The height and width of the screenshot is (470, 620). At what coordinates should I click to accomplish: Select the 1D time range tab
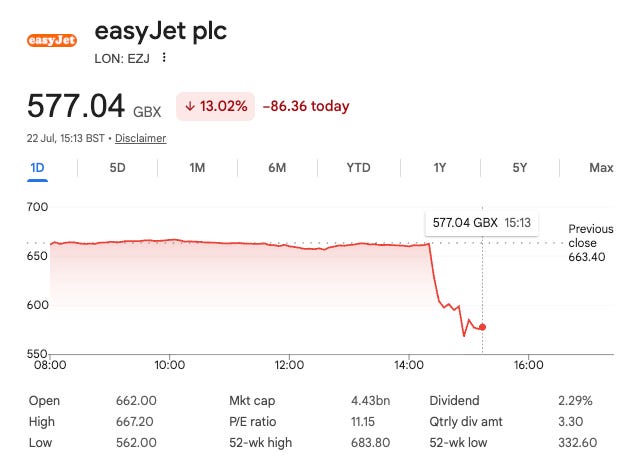coord(37,168)
